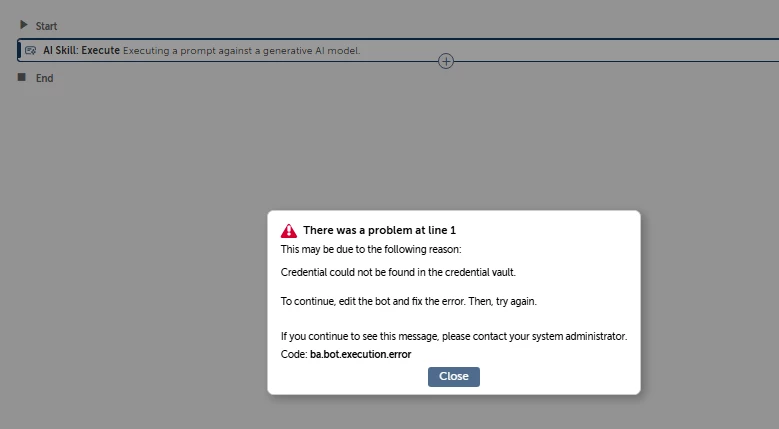Close the error dialog with Close button
This screenshot has height=429, width=779.
[x=454, y=376]
